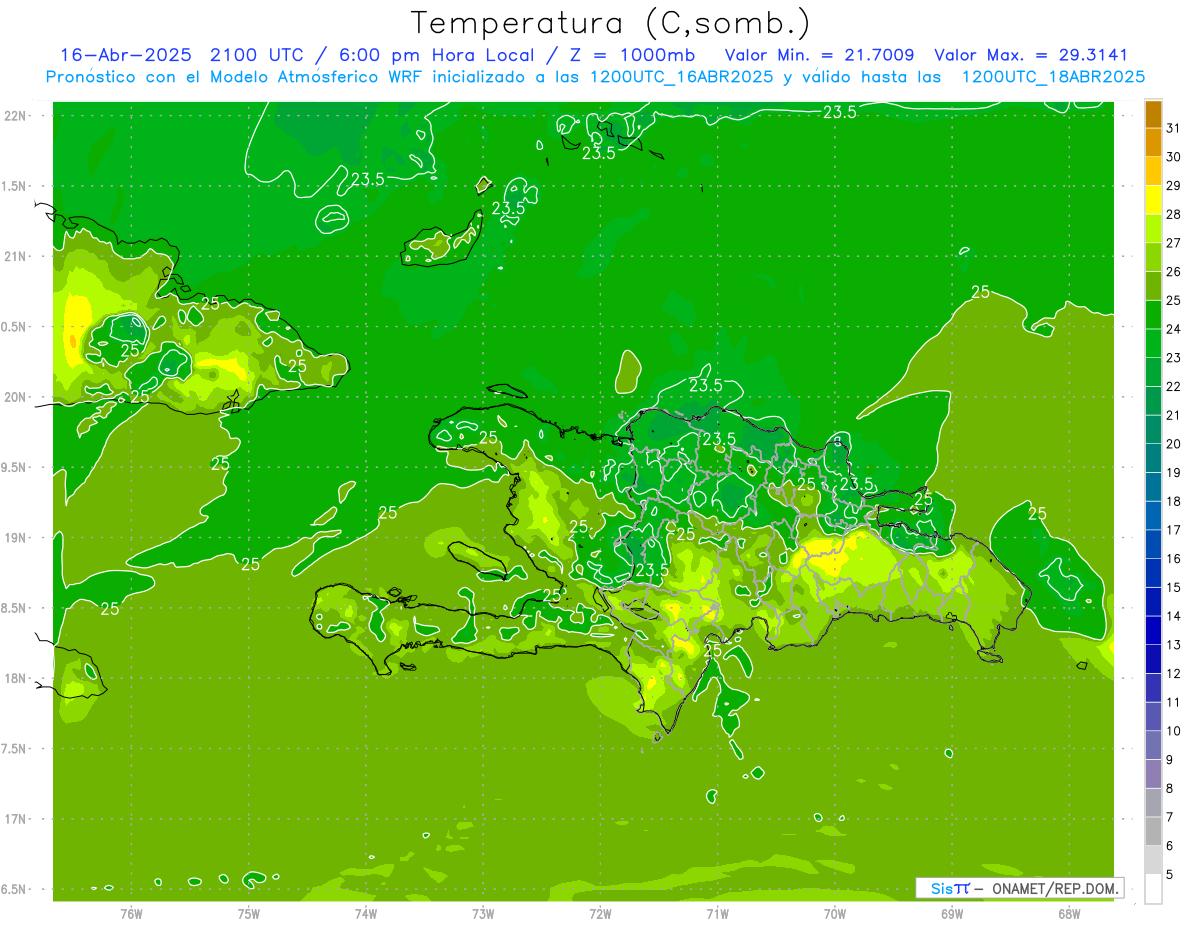The image size is (1200, 927).
Task: Click the yellow 28–29 colorbar swatch
Action: point(1153,200)
